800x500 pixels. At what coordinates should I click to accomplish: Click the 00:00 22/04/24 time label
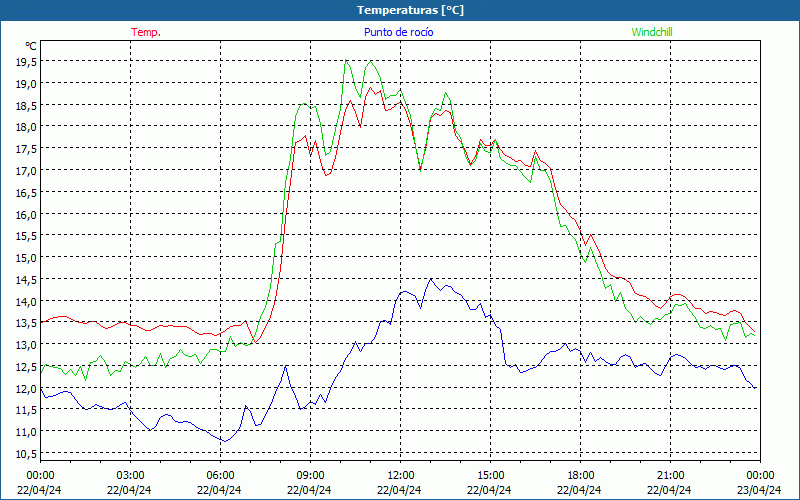pos(39,483)
